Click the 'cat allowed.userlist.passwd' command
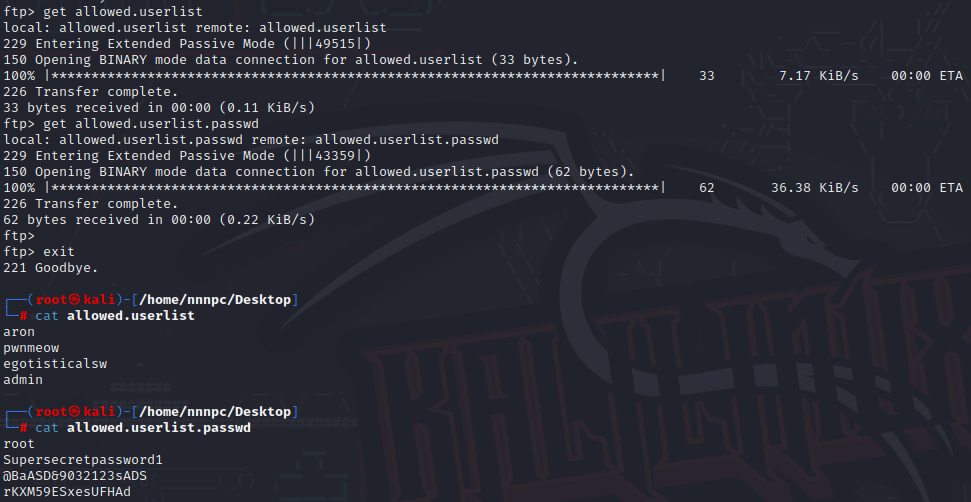Viewport: 971px width, 502px height. [142, 427]
